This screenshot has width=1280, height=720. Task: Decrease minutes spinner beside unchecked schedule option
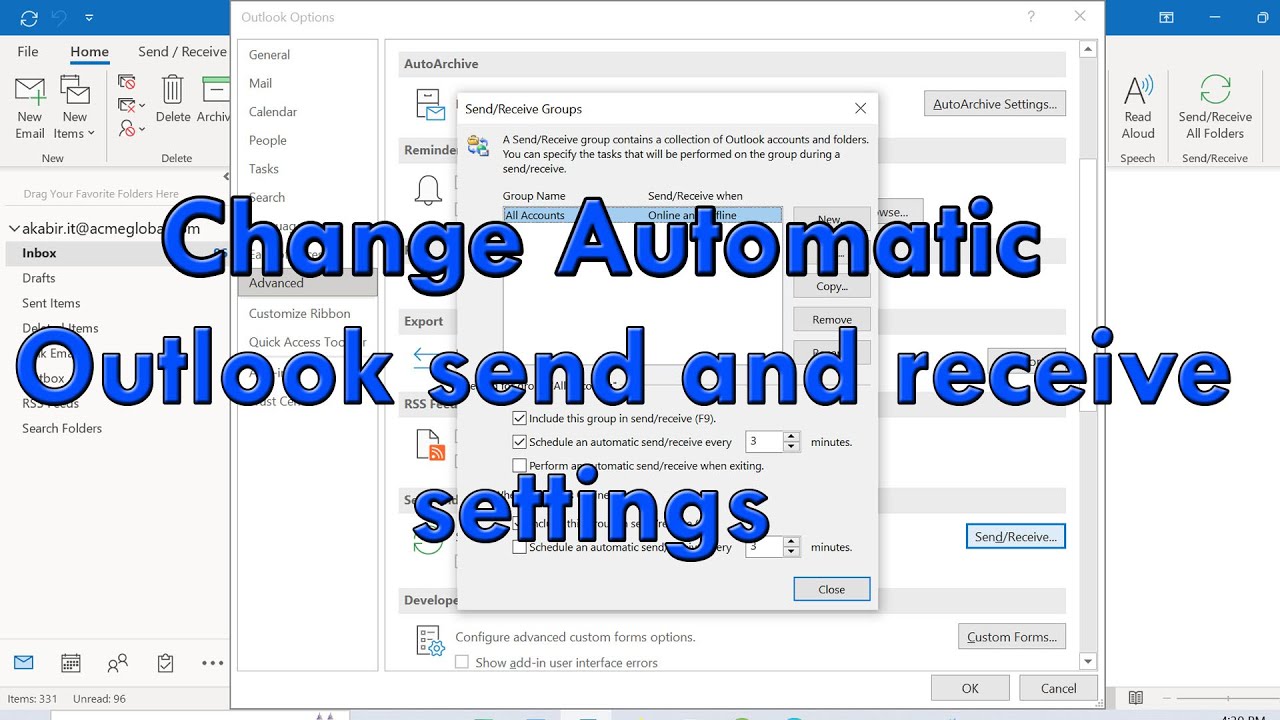792,552
